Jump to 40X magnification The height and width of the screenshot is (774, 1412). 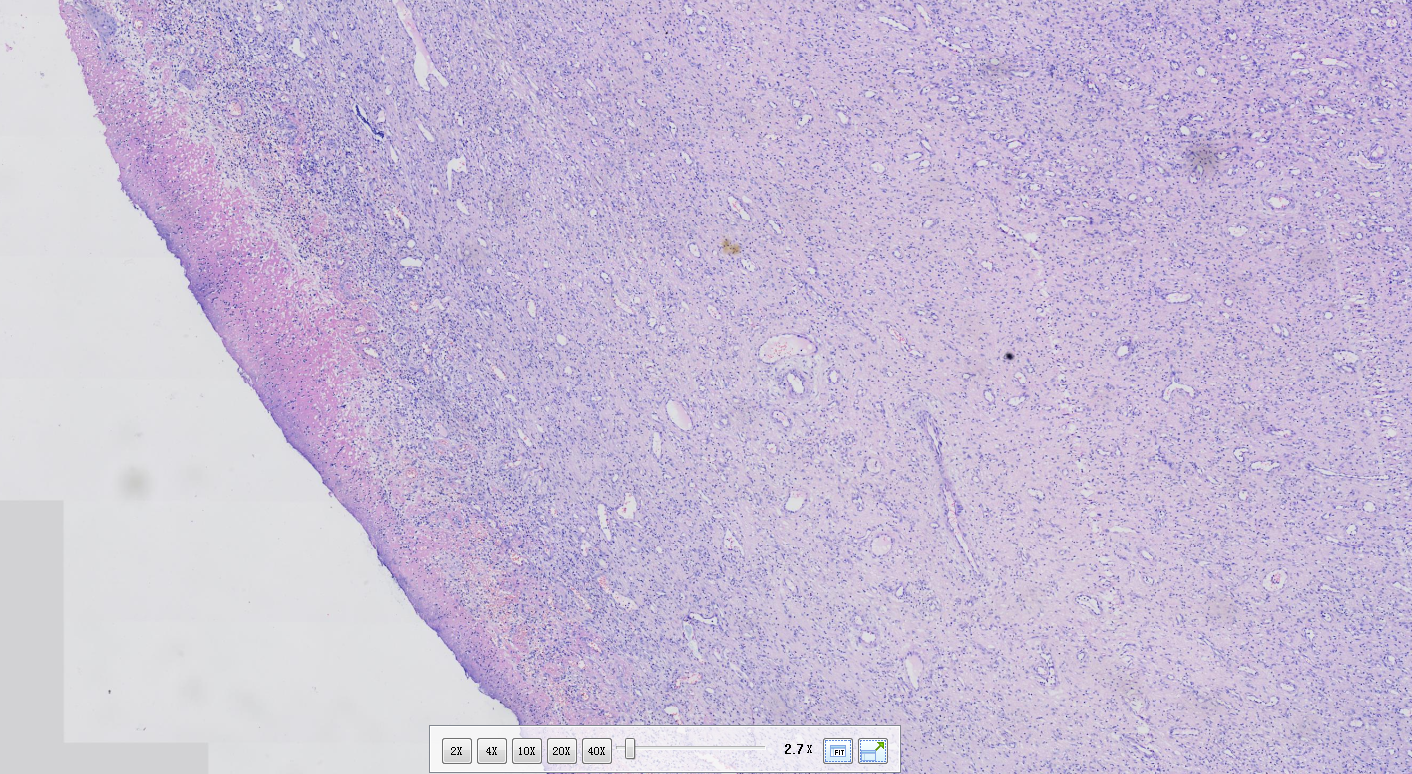pos(596,750)
